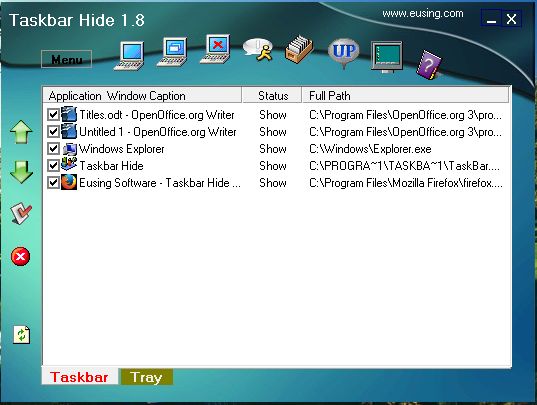Sort by the Full Path column header

click(x=406, y=96)
